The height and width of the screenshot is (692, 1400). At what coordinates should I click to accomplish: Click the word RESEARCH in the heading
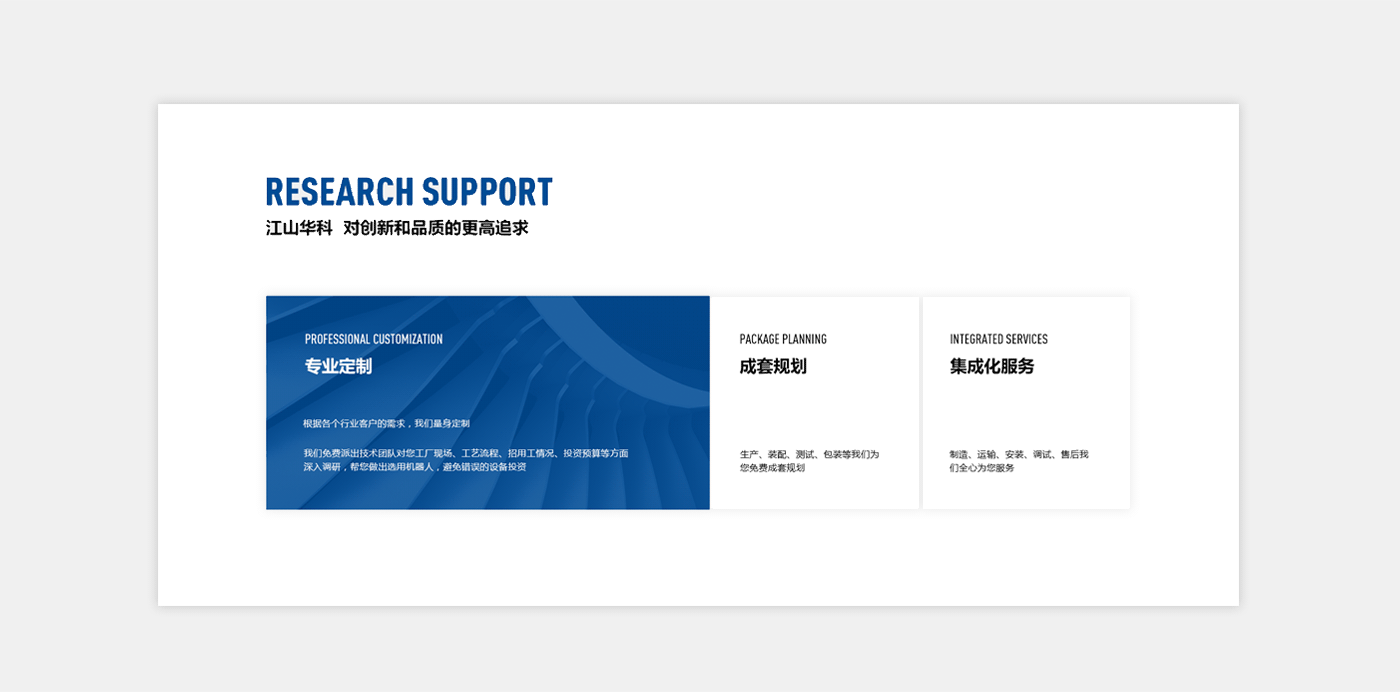pyautogui.click(x=339, y=192)
